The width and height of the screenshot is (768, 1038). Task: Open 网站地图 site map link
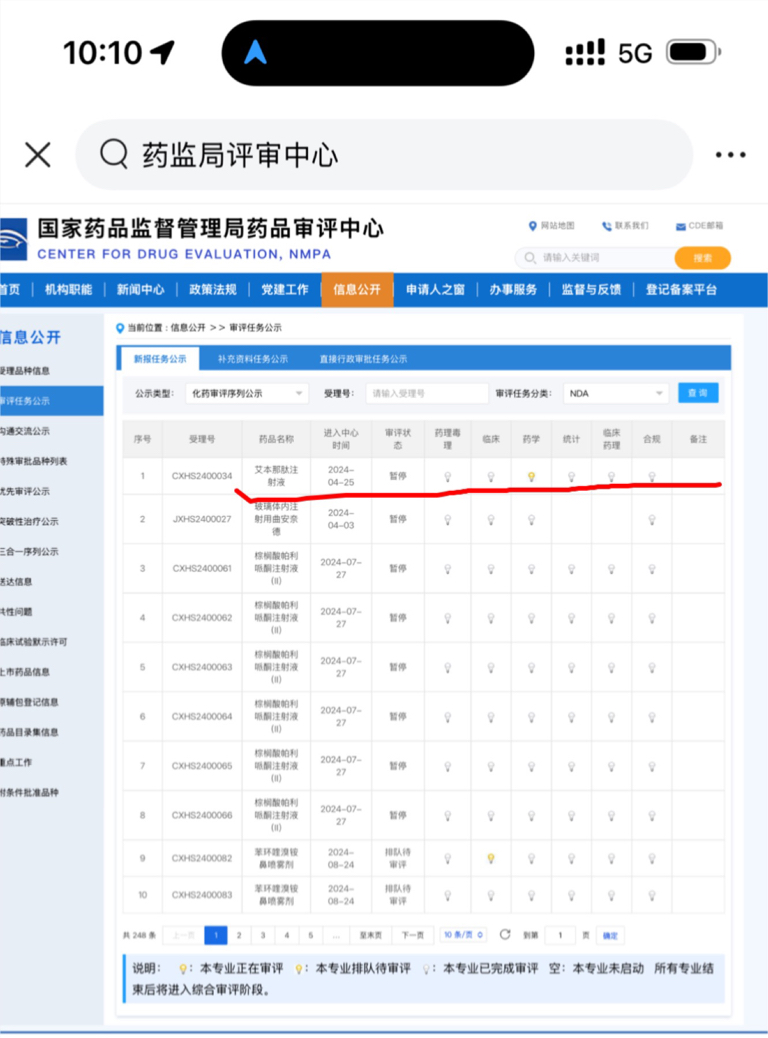pos(552,226)
